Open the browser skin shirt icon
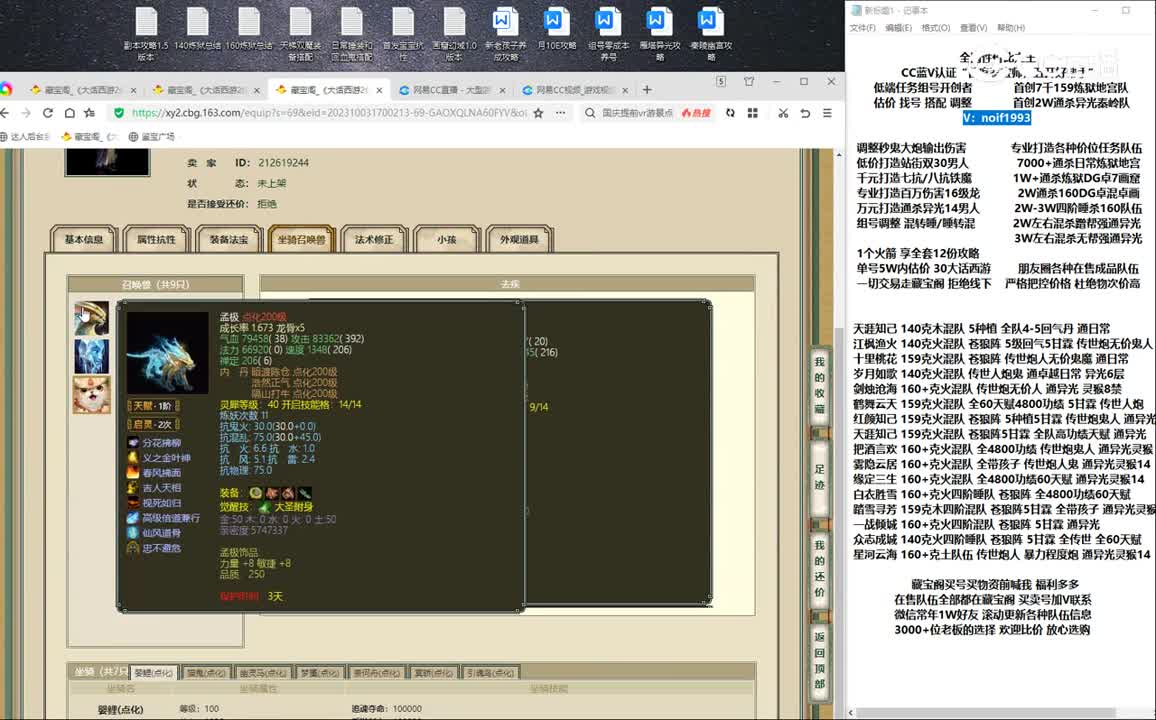Image resolution: width=1156 pixels, height=720 pixels. tap(749, 82)
